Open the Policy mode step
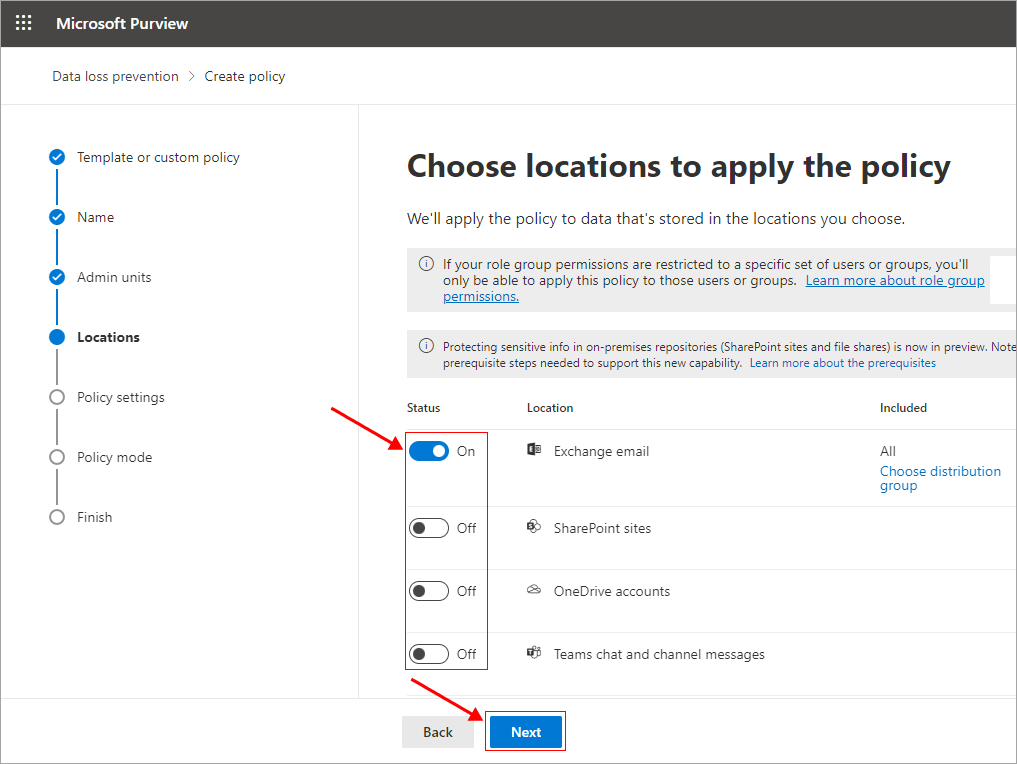1017x764 pixels. pos(114,457)
